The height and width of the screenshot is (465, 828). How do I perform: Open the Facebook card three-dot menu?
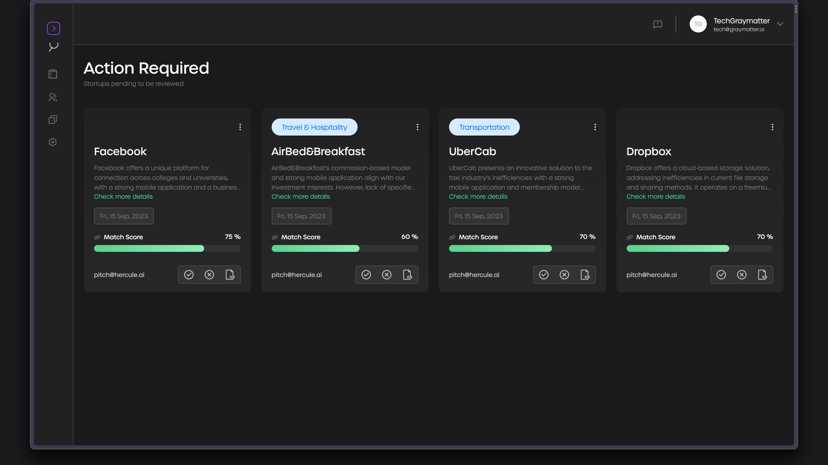click(240, 127)
